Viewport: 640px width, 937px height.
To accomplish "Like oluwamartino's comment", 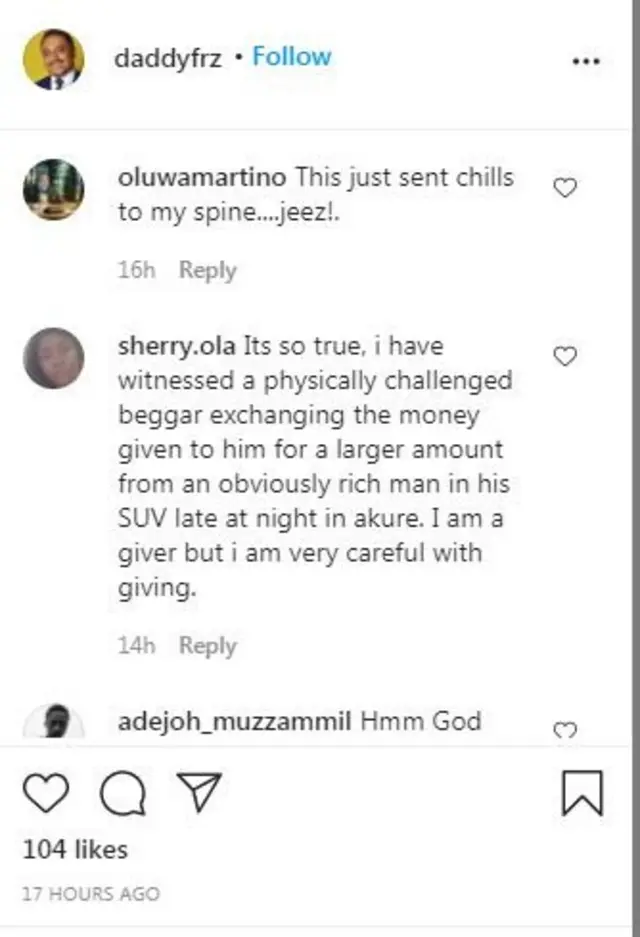I will pos(565,187).
